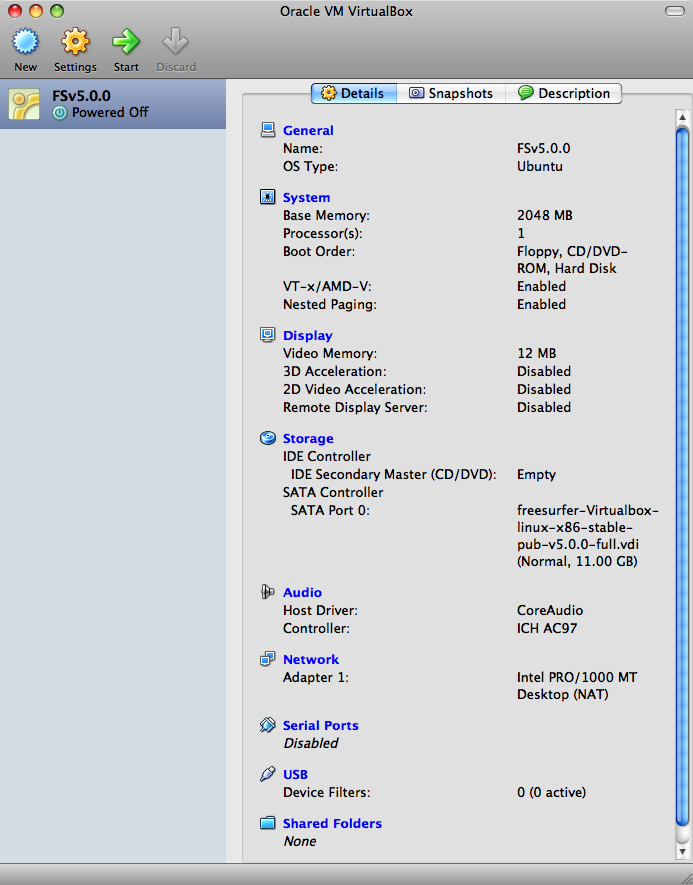Screen dimensions: 693x885
Task: Click the USB section plug icon
Action: coord(268,774)
